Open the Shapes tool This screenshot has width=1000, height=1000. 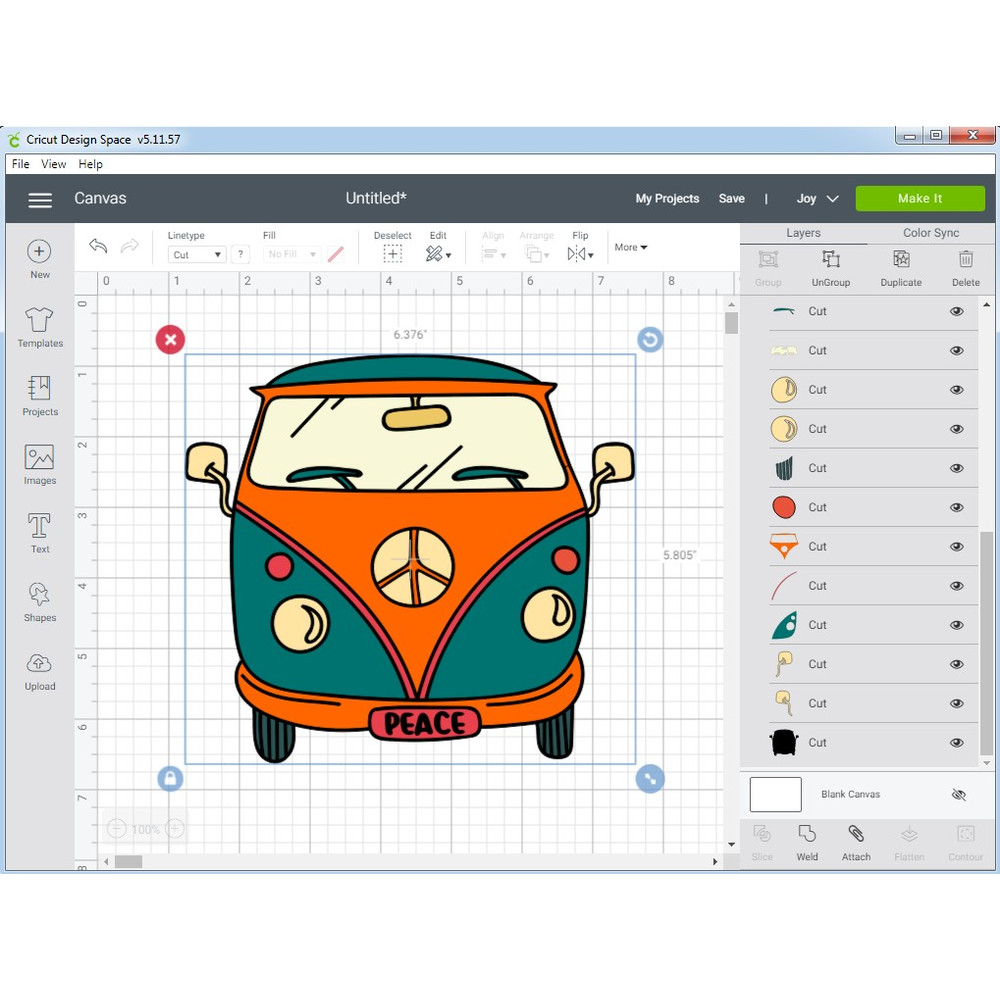(40, 601)
